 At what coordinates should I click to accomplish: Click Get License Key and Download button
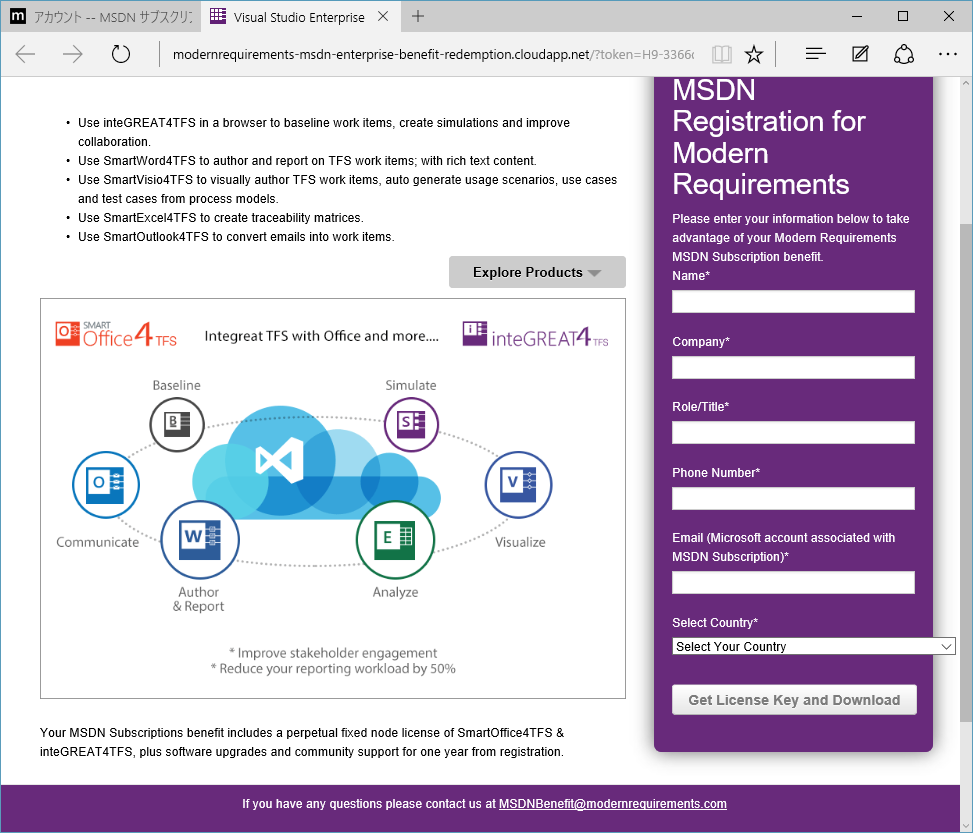[x=794, y=700]
